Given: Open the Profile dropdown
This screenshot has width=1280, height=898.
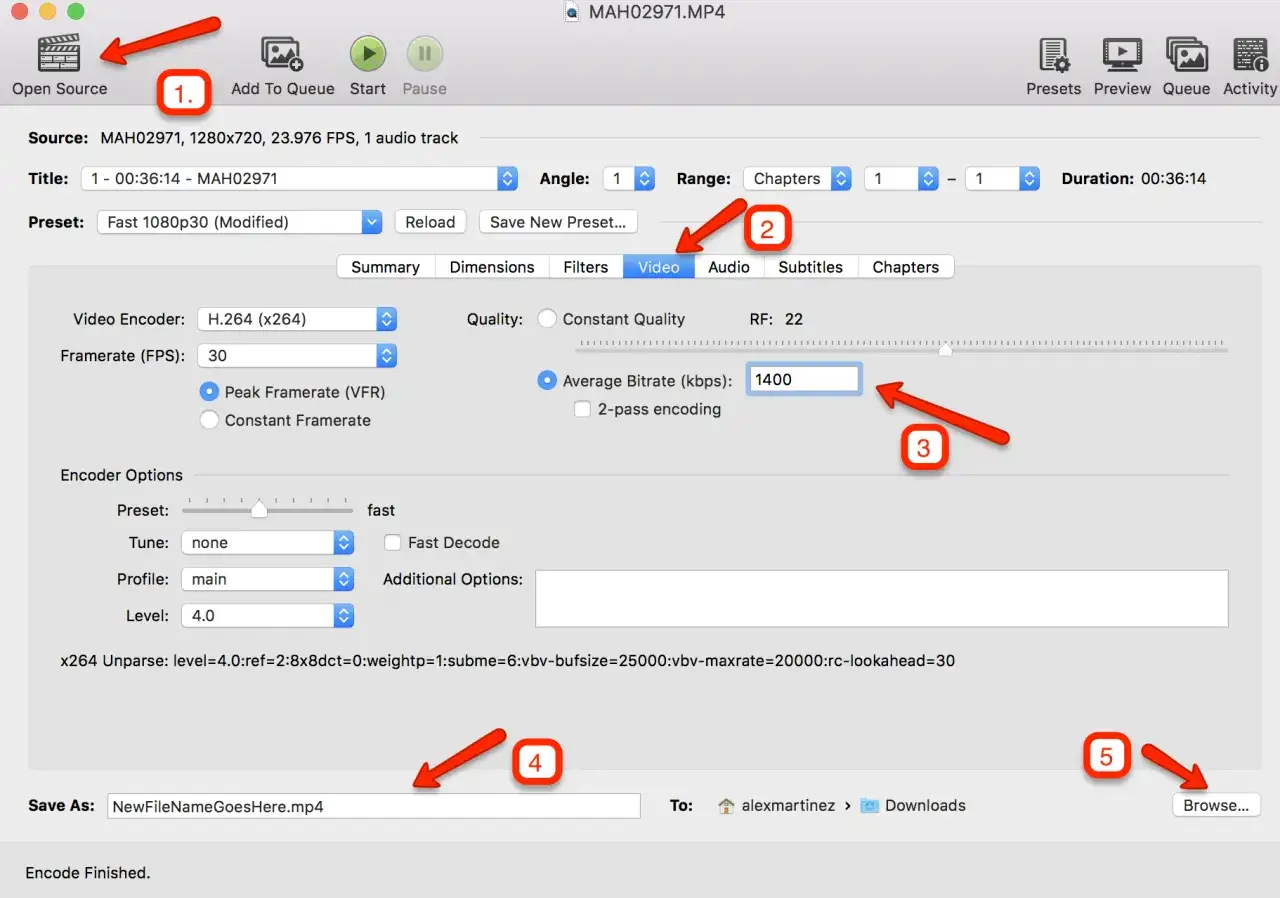Looking at the screenshot, I should [267, 579].
